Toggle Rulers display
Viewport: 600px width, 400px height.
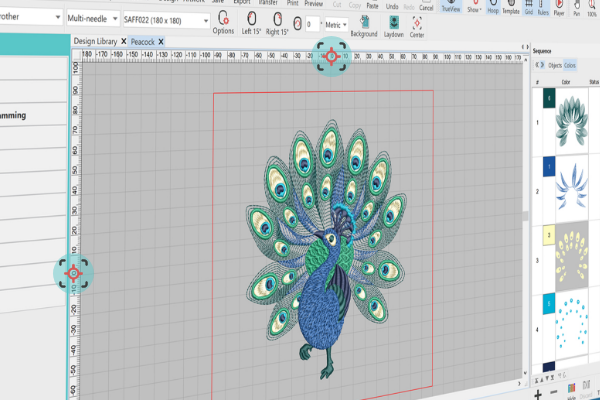coord(543,8)
